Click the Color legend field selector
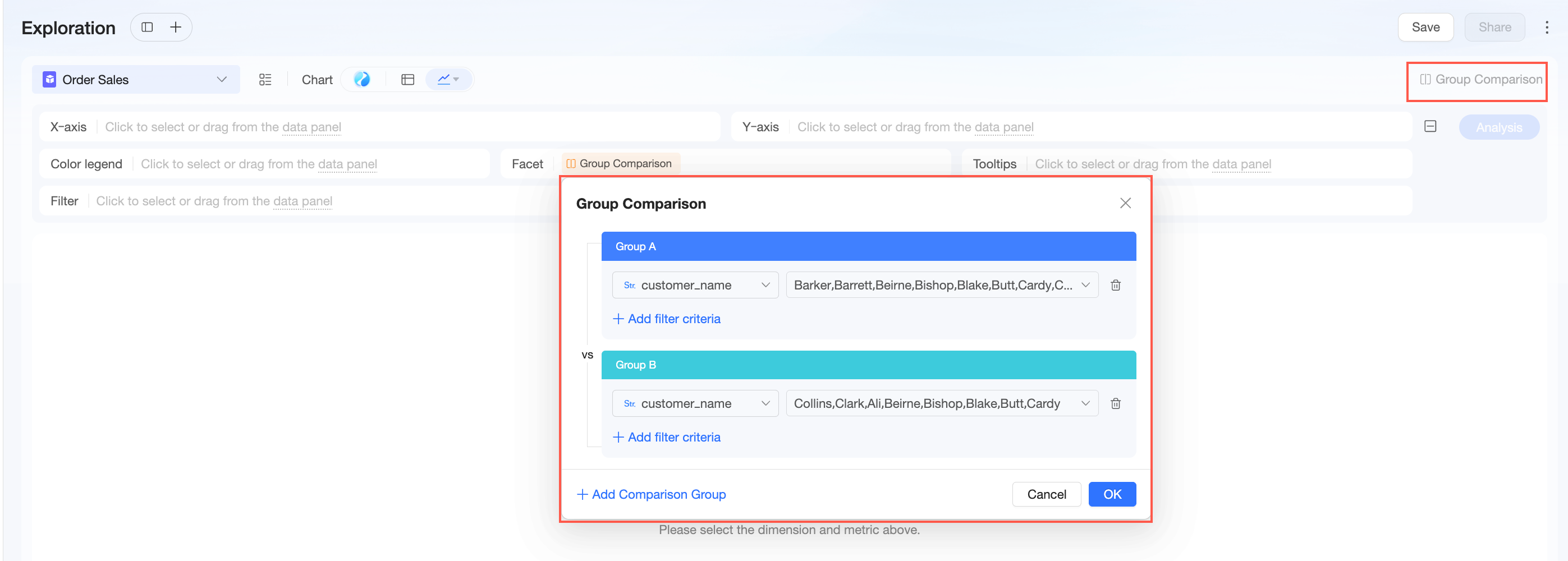Image resolution: width=1568 pixels, height=561 pixels. point(264,164)
